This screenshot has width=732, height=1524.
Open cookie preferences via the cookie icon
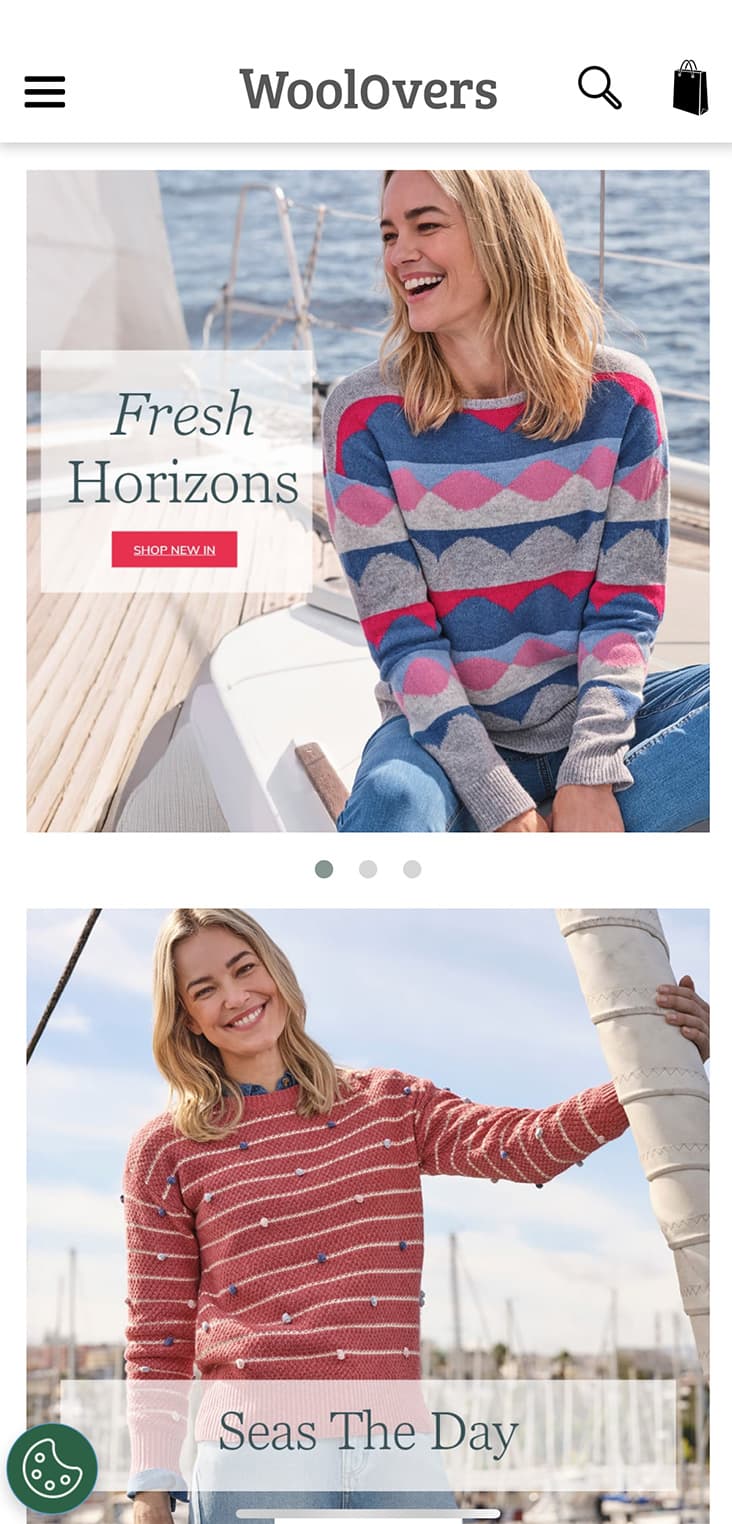pos(52,1468)
